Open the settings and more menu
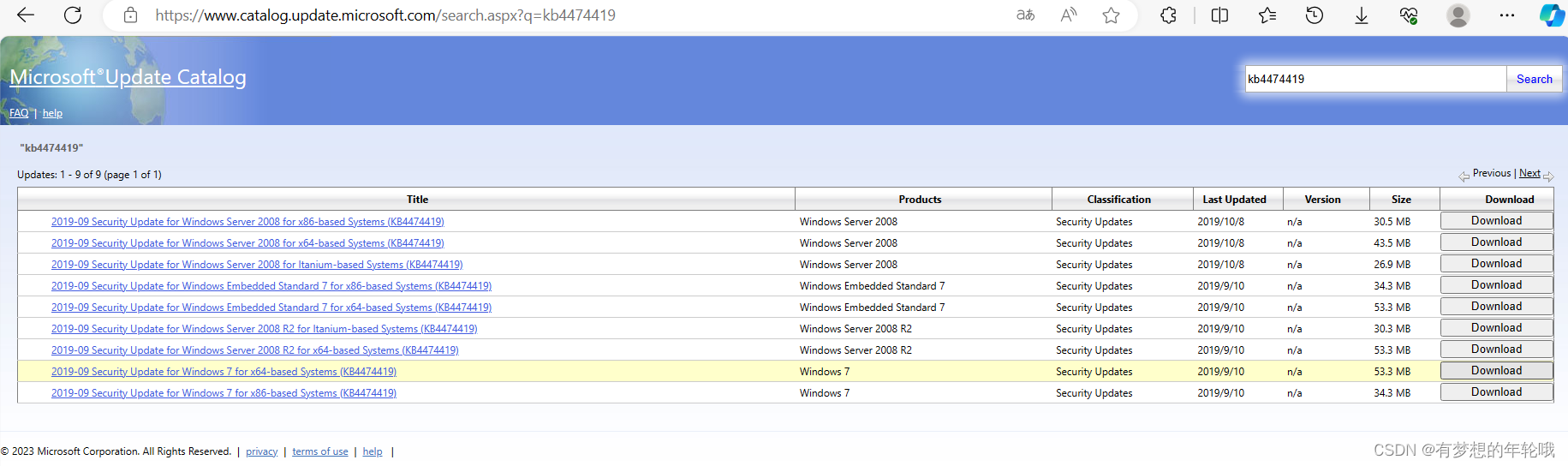1568x466 pixels. 1507,15
